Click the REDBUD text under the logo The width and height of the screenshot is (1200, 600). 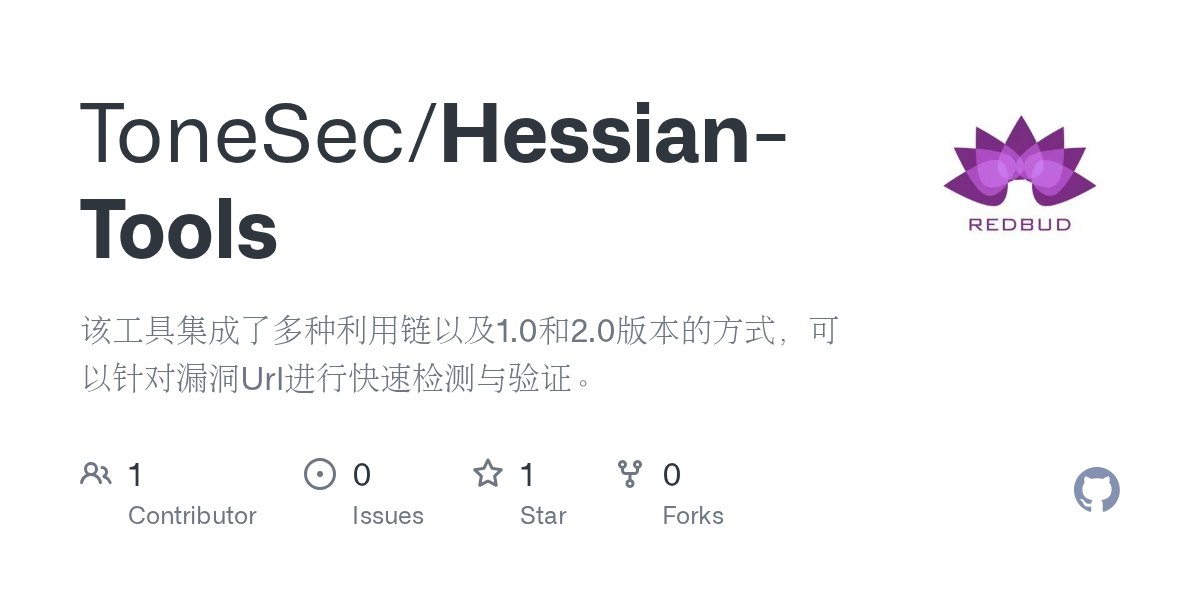[x=1019, y=225]
